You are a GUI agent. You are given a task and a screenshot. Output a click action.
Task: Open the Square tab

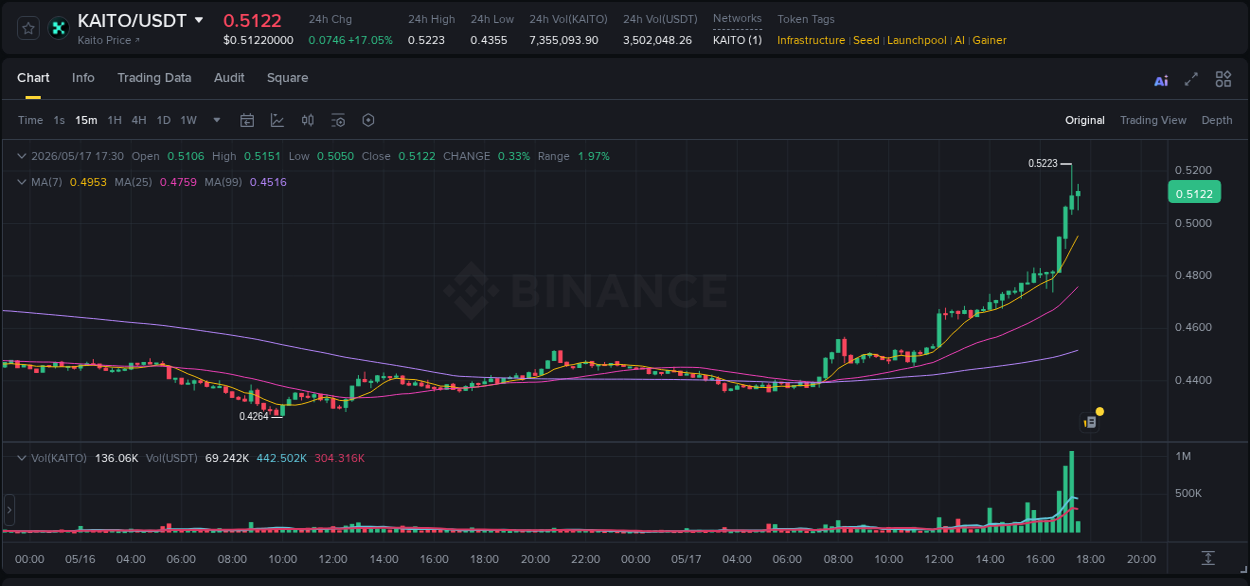(x=287, y=78)
